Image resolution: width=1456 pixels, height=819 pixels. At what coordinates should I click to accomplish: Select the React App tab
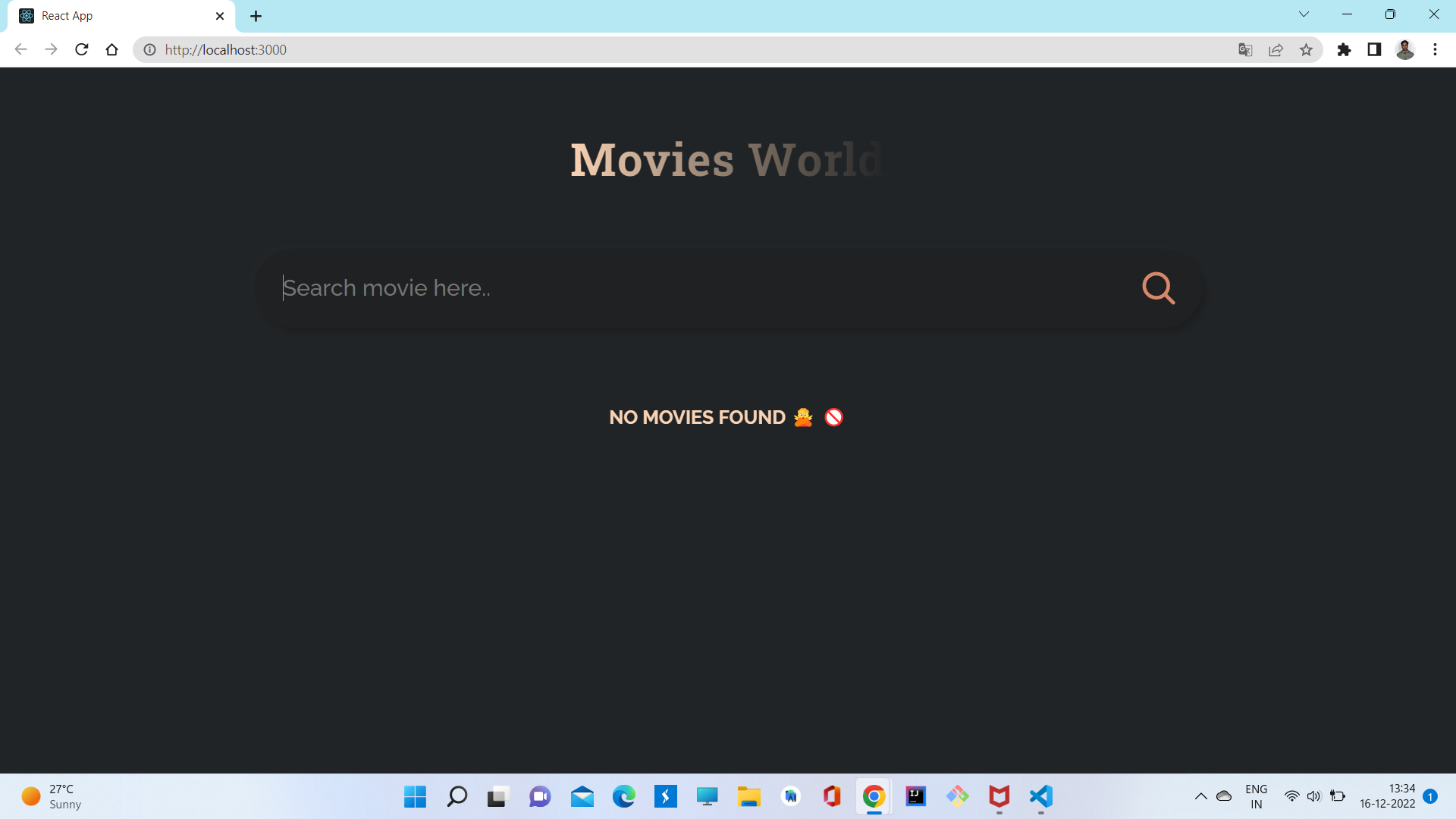121,16
